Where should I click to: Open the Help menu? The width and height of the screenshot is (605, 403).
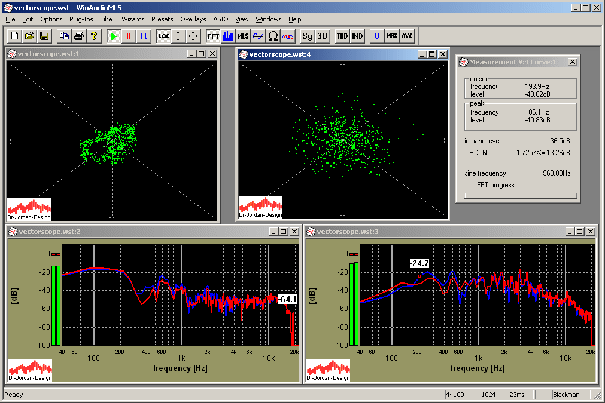293,20
